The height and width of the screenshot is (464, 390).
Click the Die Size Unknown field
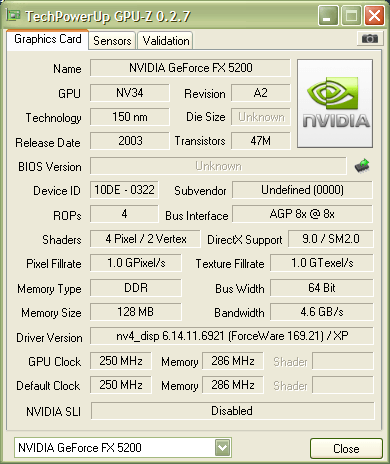click(x=261, y=117)
